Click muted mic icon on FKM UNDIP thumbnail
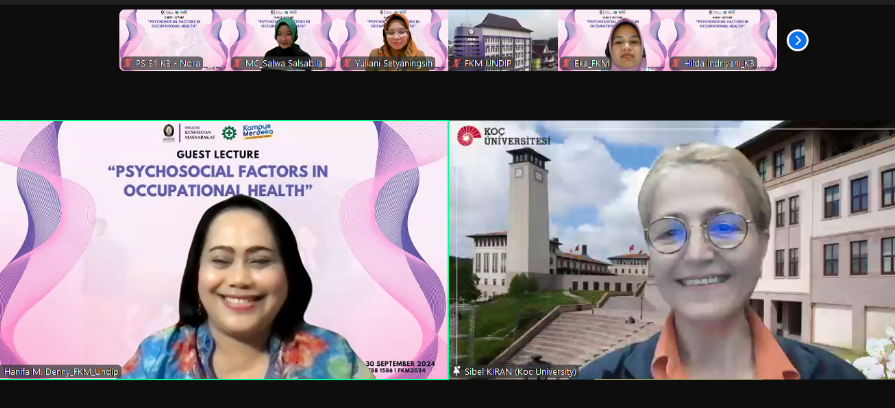This screenshot has height=408, width=895. 457,64
